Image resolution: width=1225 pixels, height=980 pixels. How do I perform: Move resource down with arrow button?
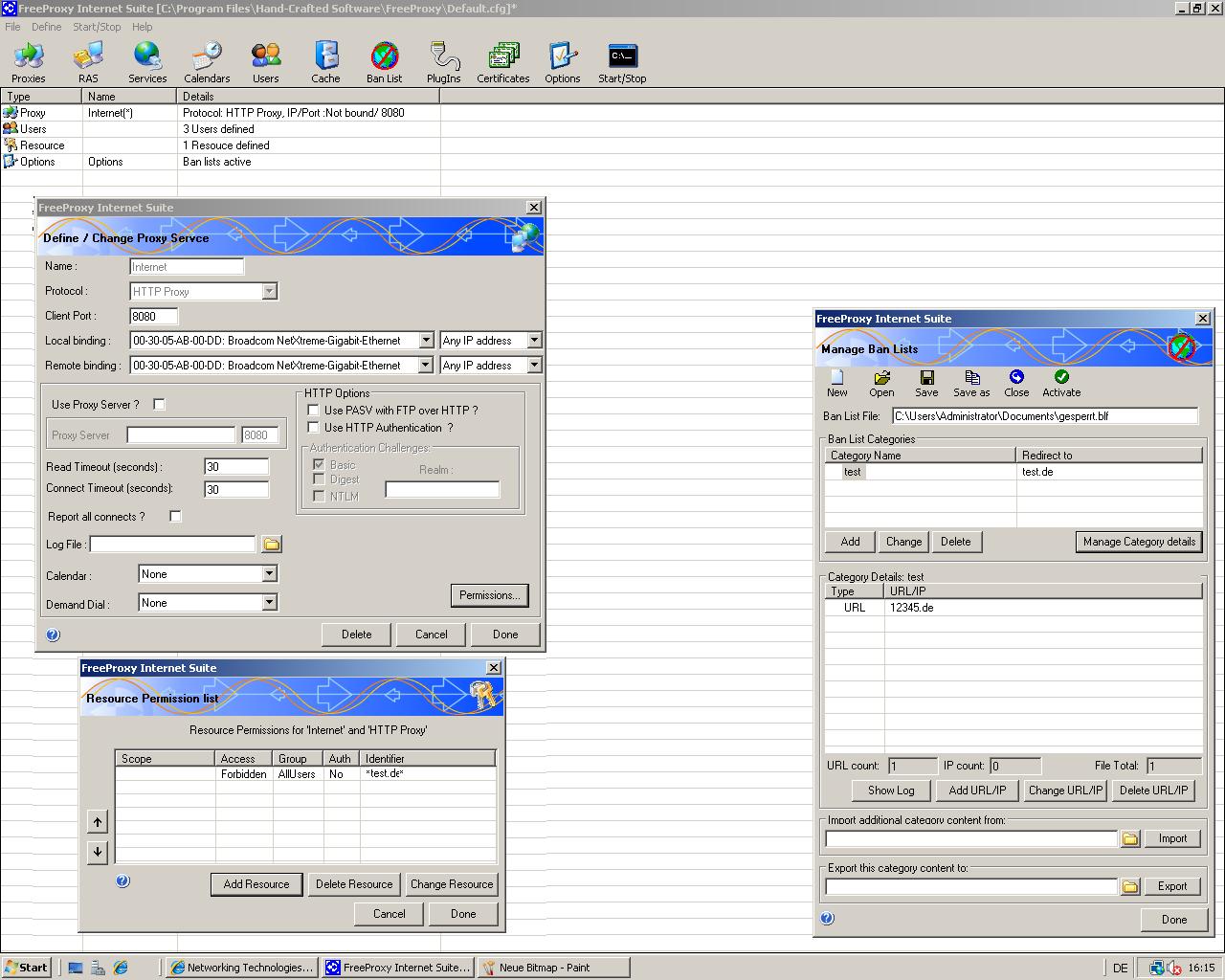coord(98,852)
